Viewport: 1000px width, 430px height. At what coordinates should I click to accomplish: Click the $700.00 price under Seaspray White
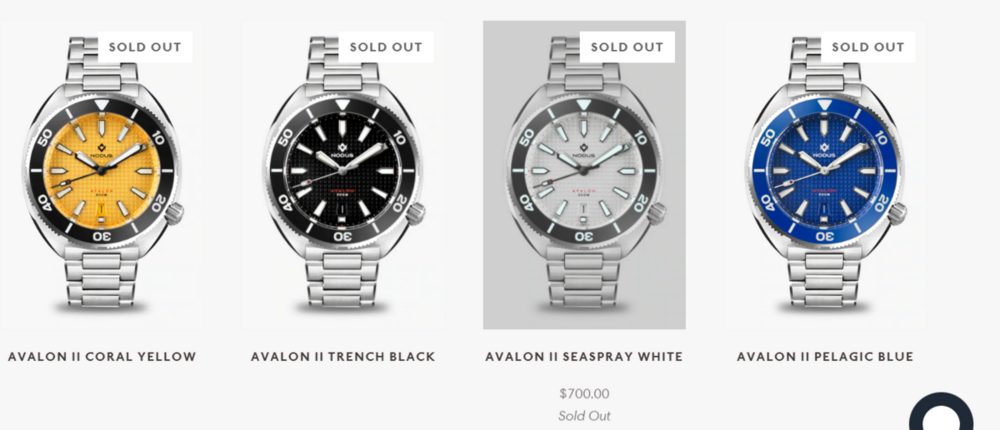[x=584, y=394]
